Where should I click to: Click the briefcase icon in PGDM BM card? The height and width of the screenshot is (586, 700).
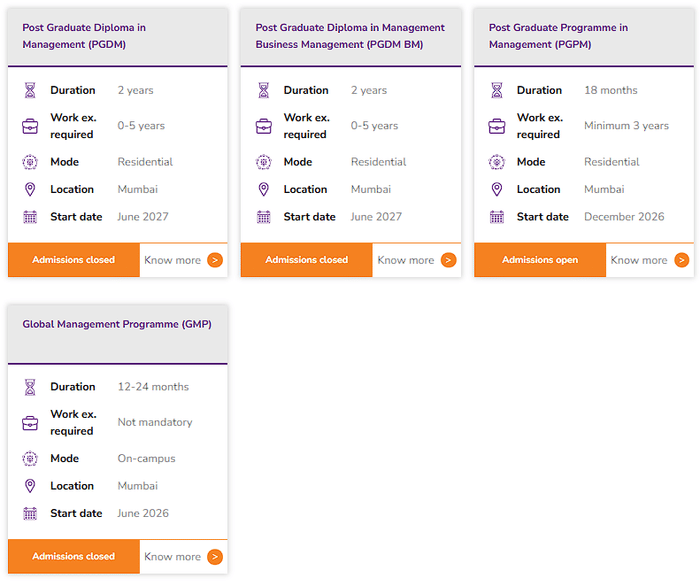[x=263, y=126]
